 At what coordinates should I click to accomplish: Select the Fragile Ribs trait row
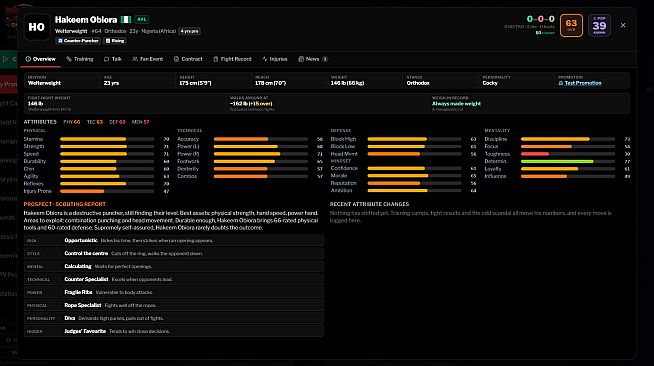coord(174,292)
